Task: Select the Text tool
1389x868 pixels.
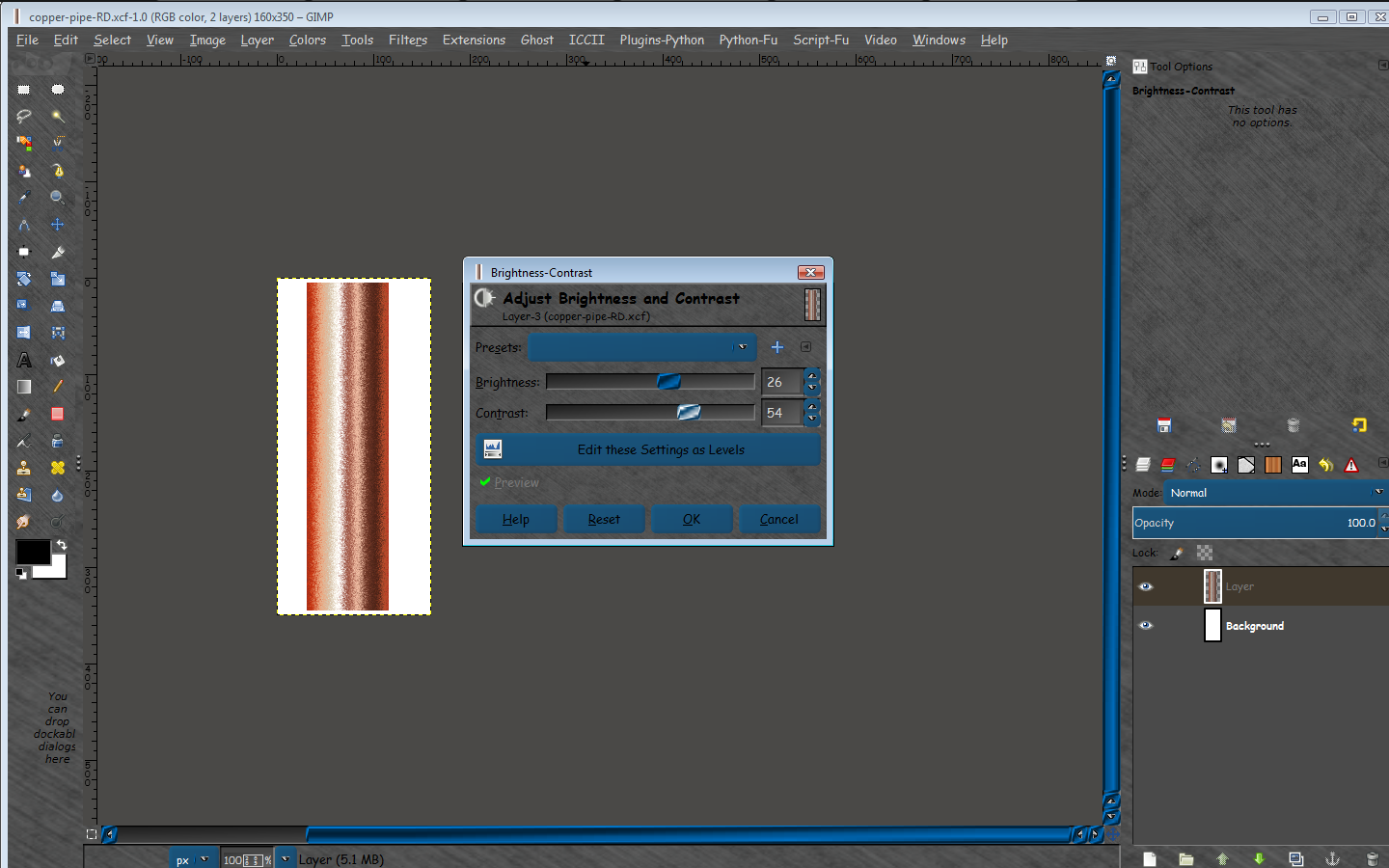Action: [x=24, y=360]
